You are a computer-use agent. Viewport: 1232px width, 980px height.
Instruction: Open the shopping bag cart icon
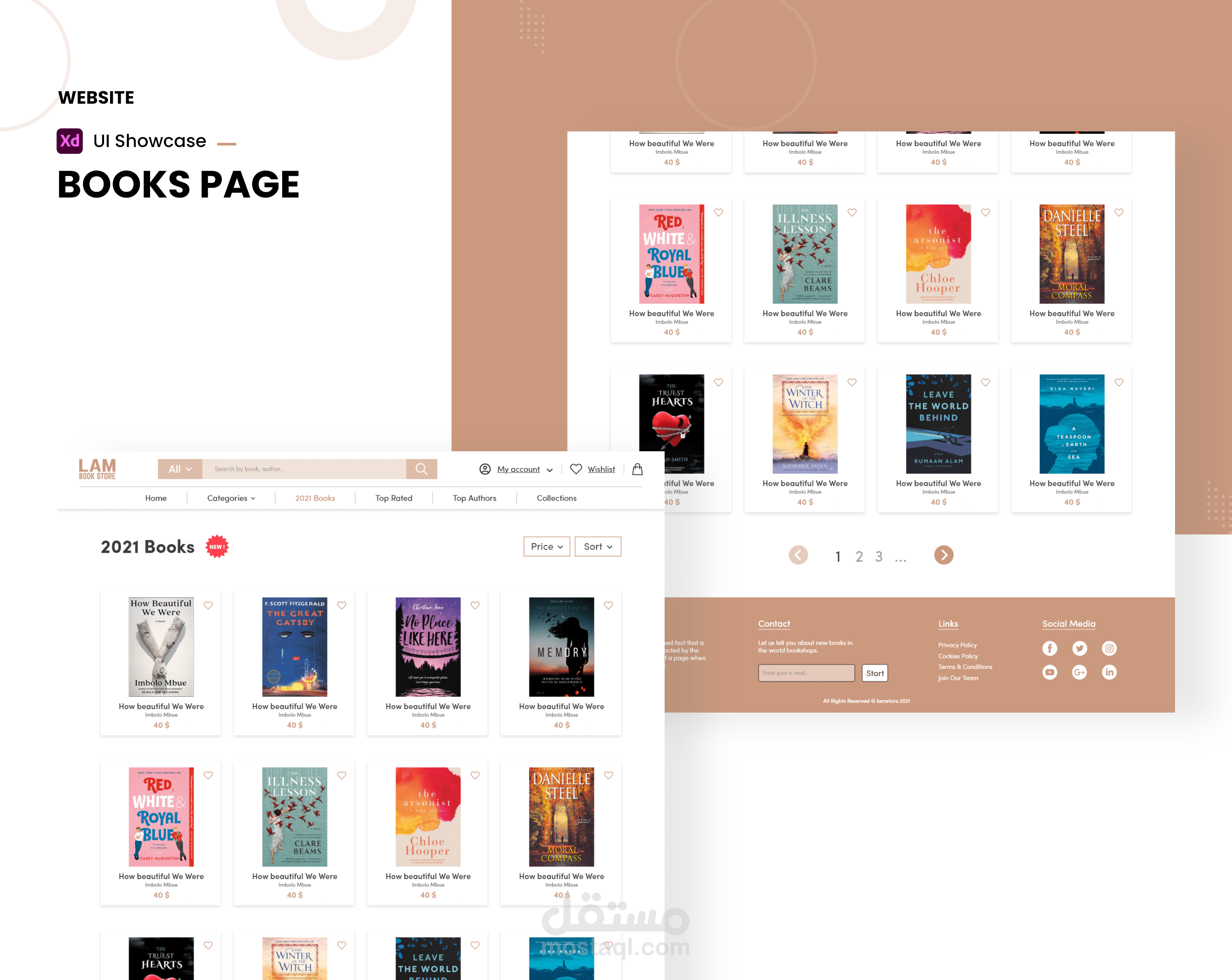637,469
